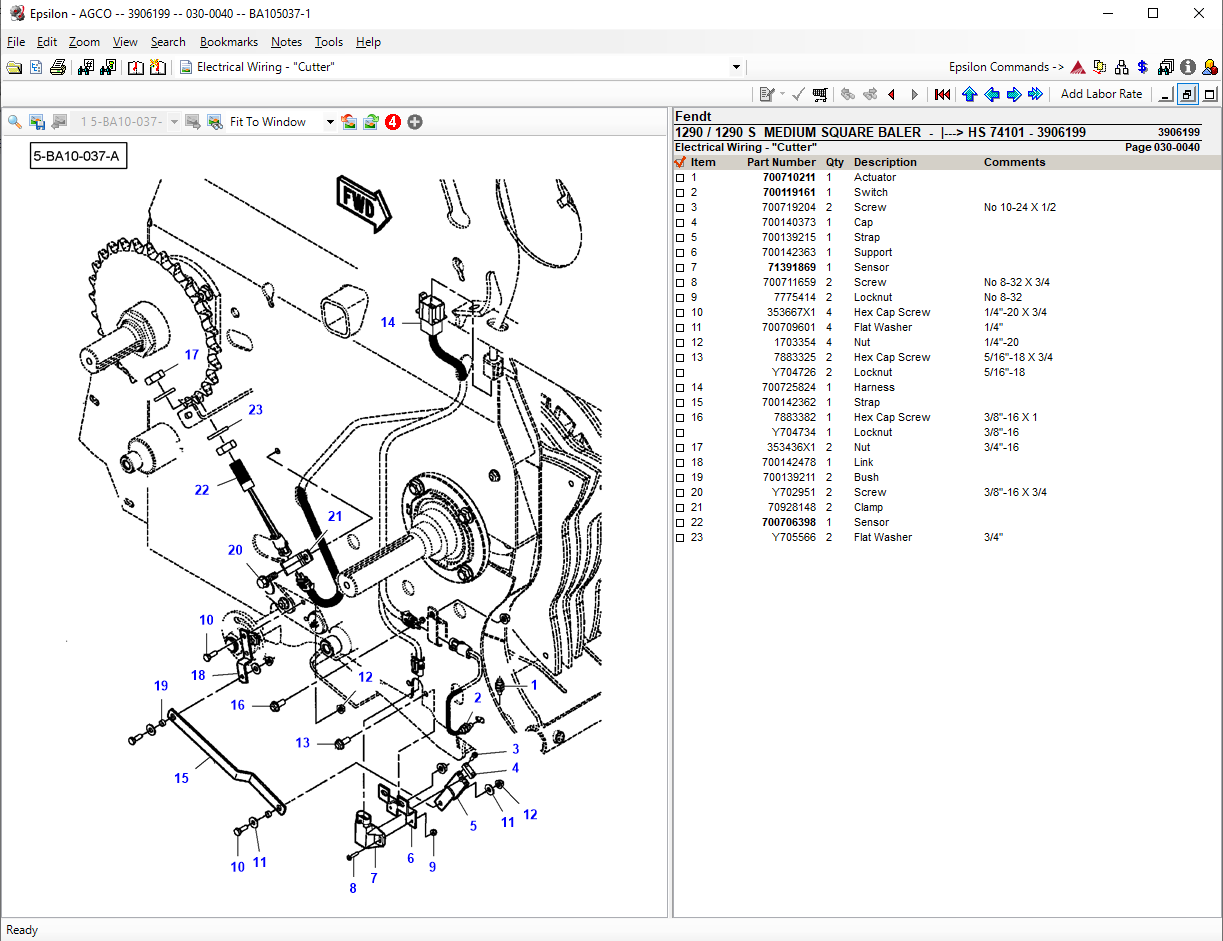The image size is (1223, 941).
Task: Click callout number 14 on the diagram
Action: (388, 322)
